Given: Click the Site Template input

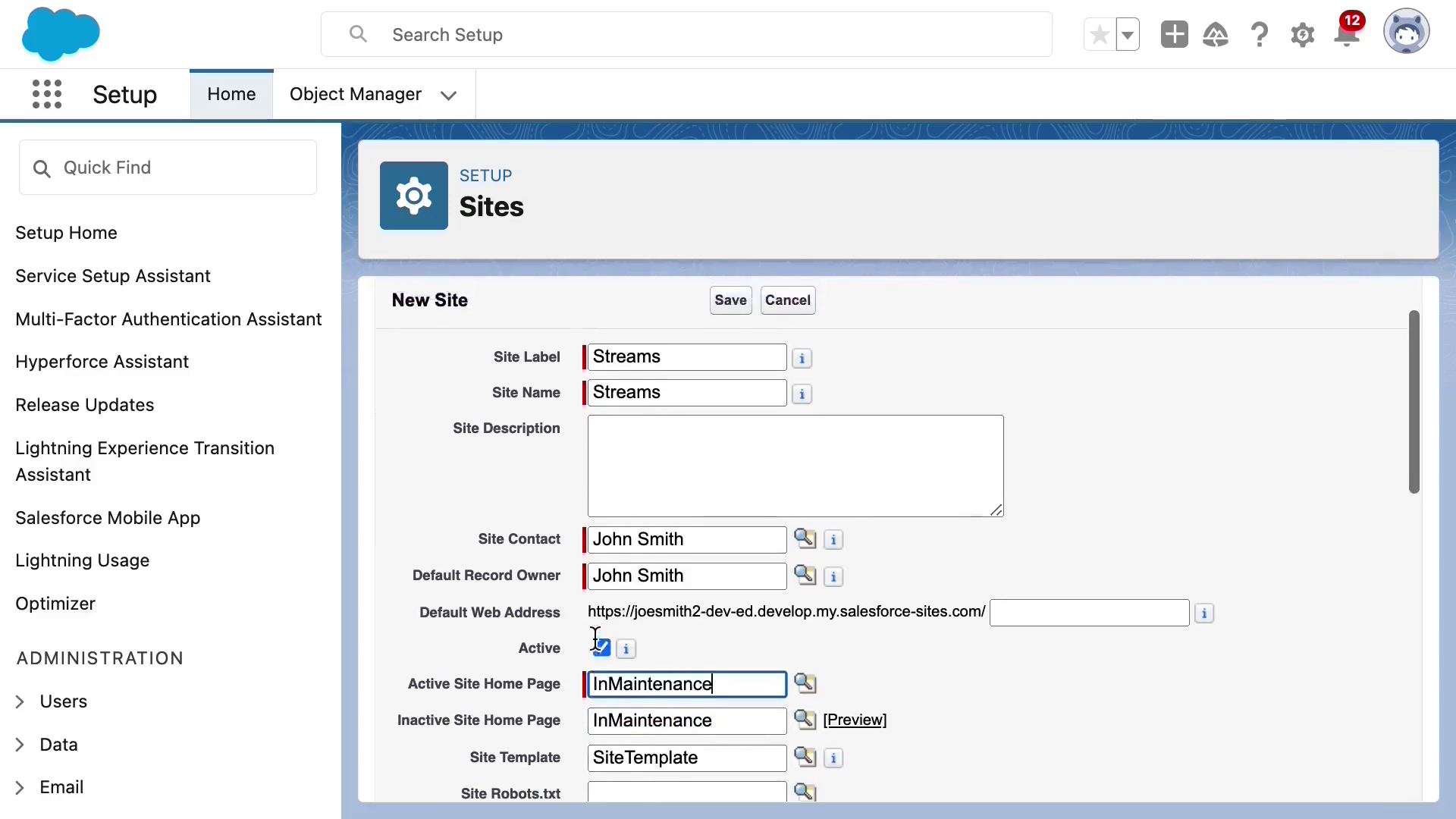Looking at the screenshot, I should [x=687, y=758].
